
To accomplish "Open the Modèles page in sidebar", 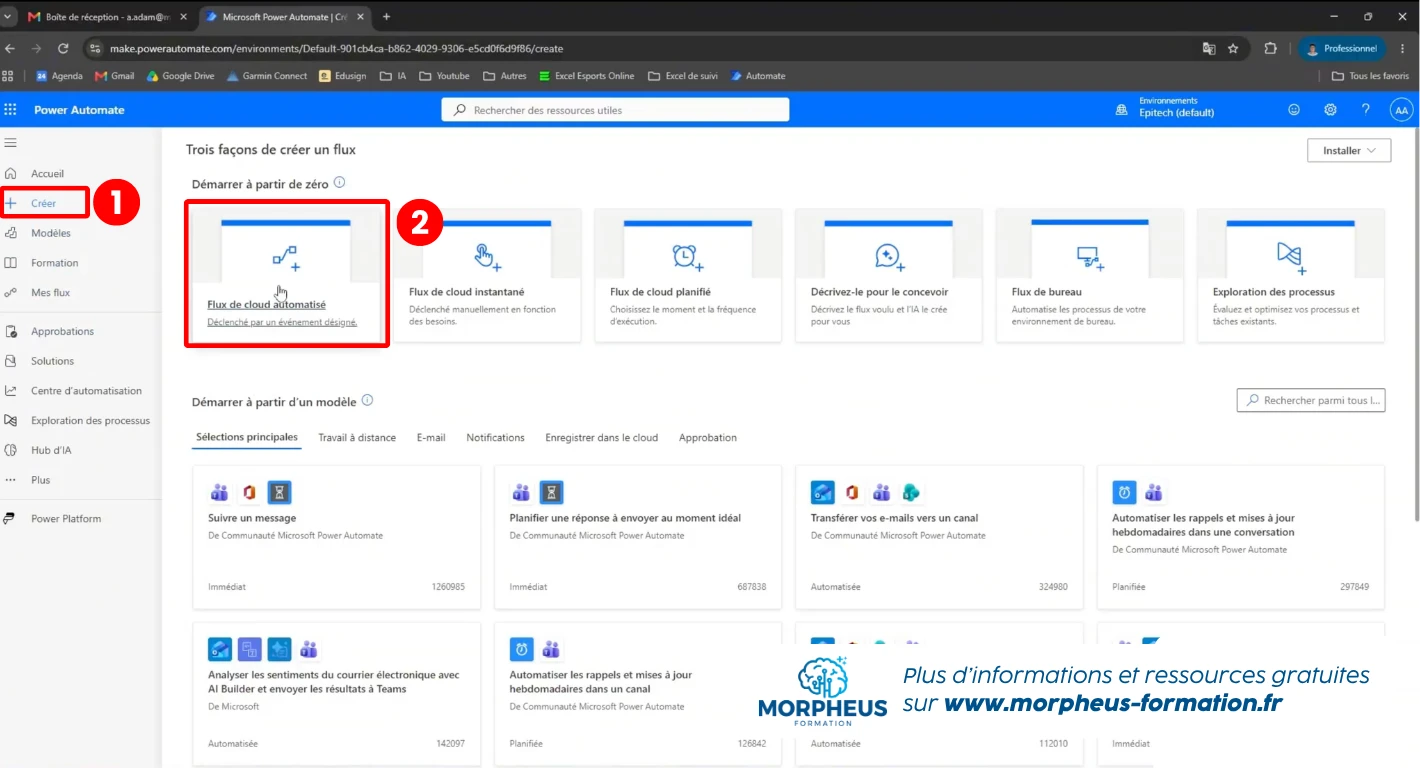I will click(51, 233).
